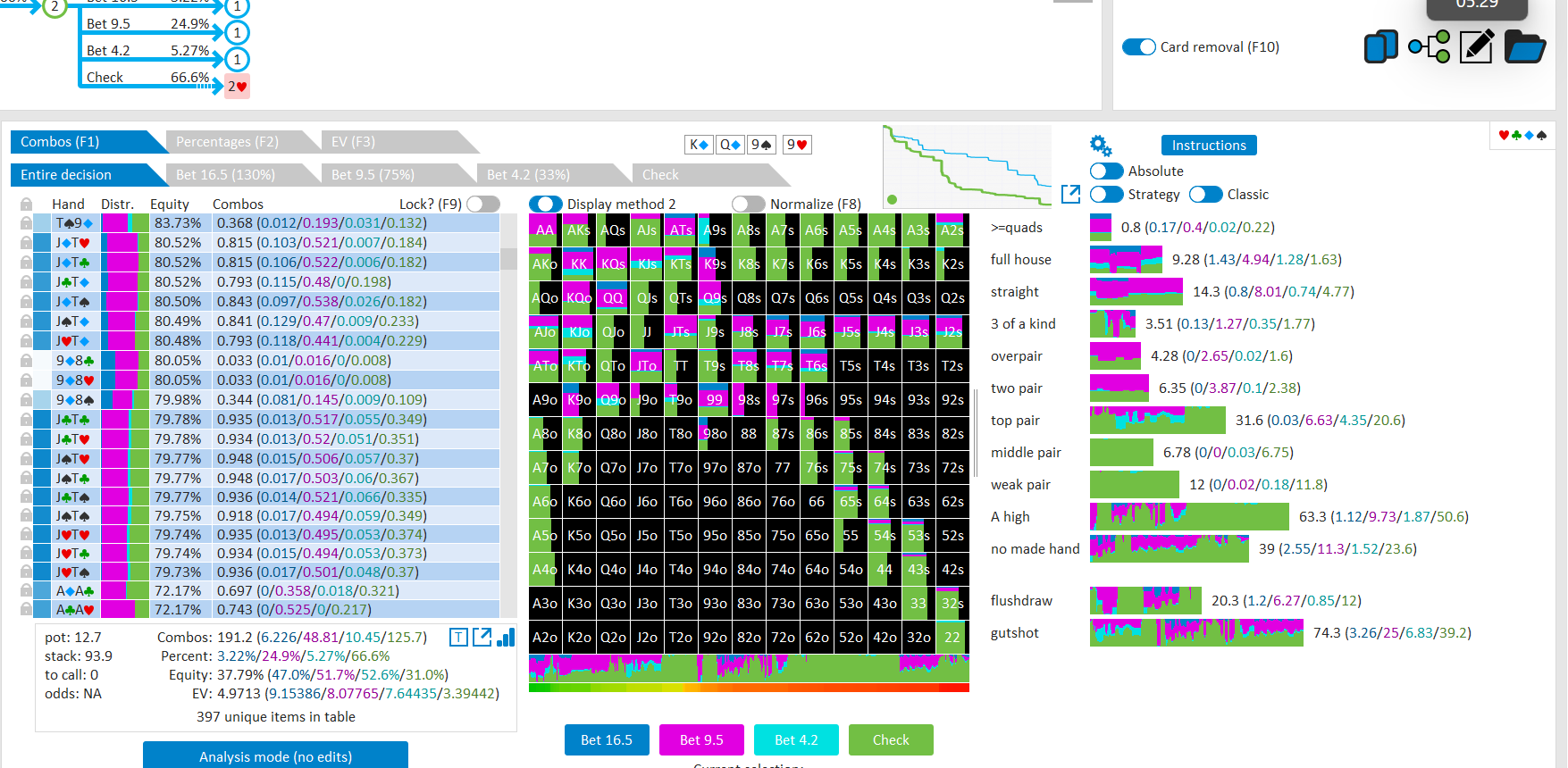Click range strategy strip below matrix
The image size is (1568, 768).
click(749, 669)
